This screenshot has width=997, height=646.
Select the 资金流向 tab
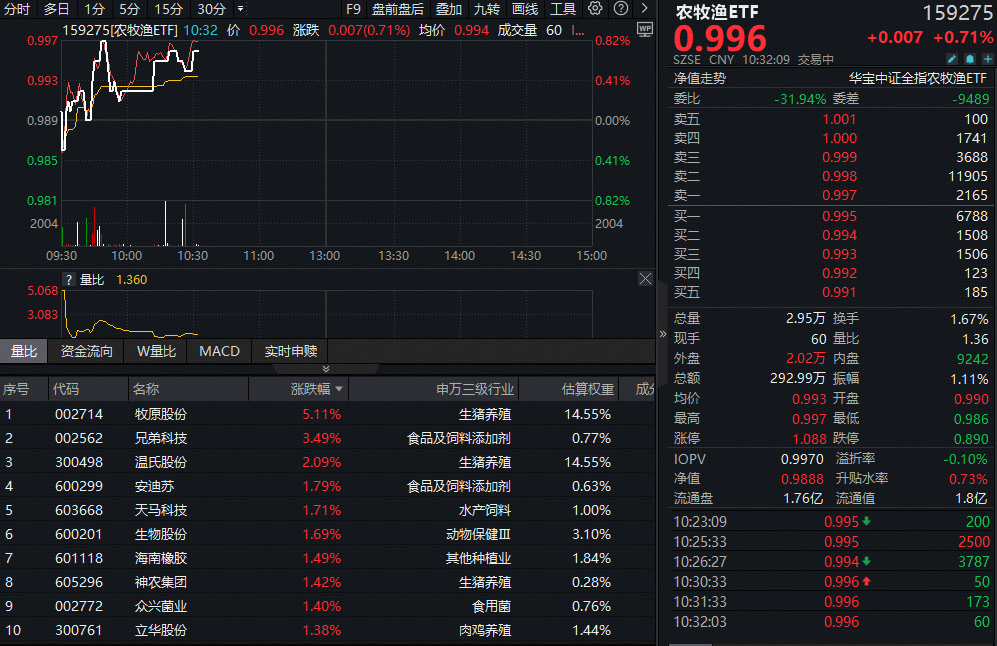87,351
